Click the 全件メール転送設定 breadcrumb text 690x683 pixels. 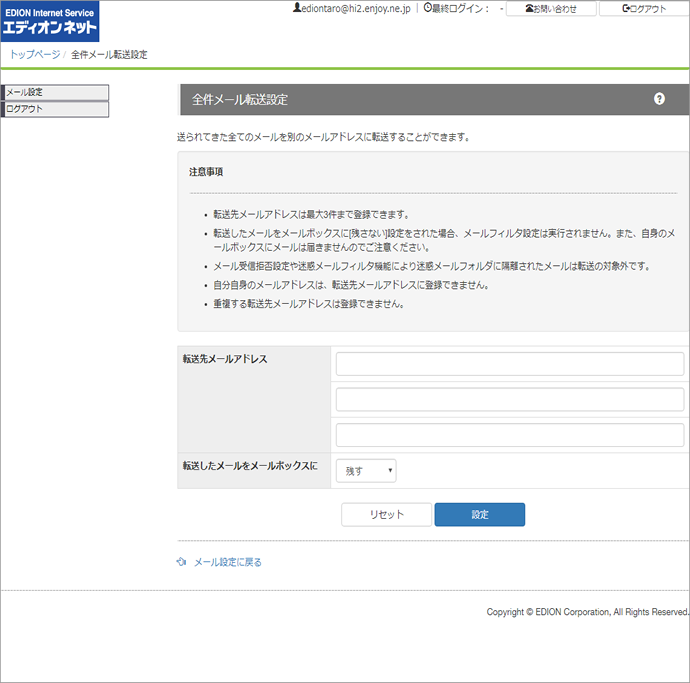click(x=109, y=55)
